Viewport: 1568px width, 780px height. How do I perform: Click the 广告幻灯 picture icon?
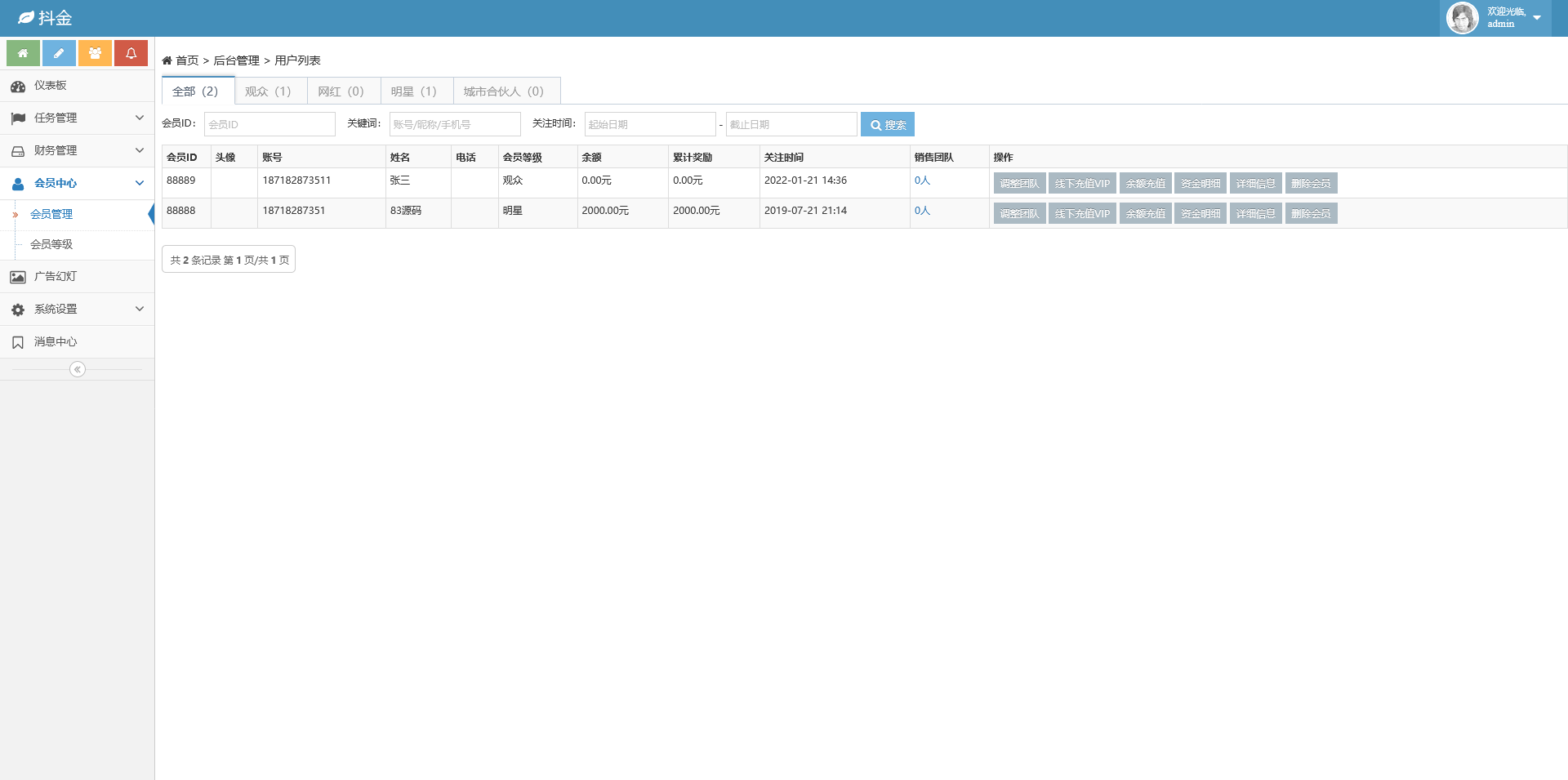18,277
